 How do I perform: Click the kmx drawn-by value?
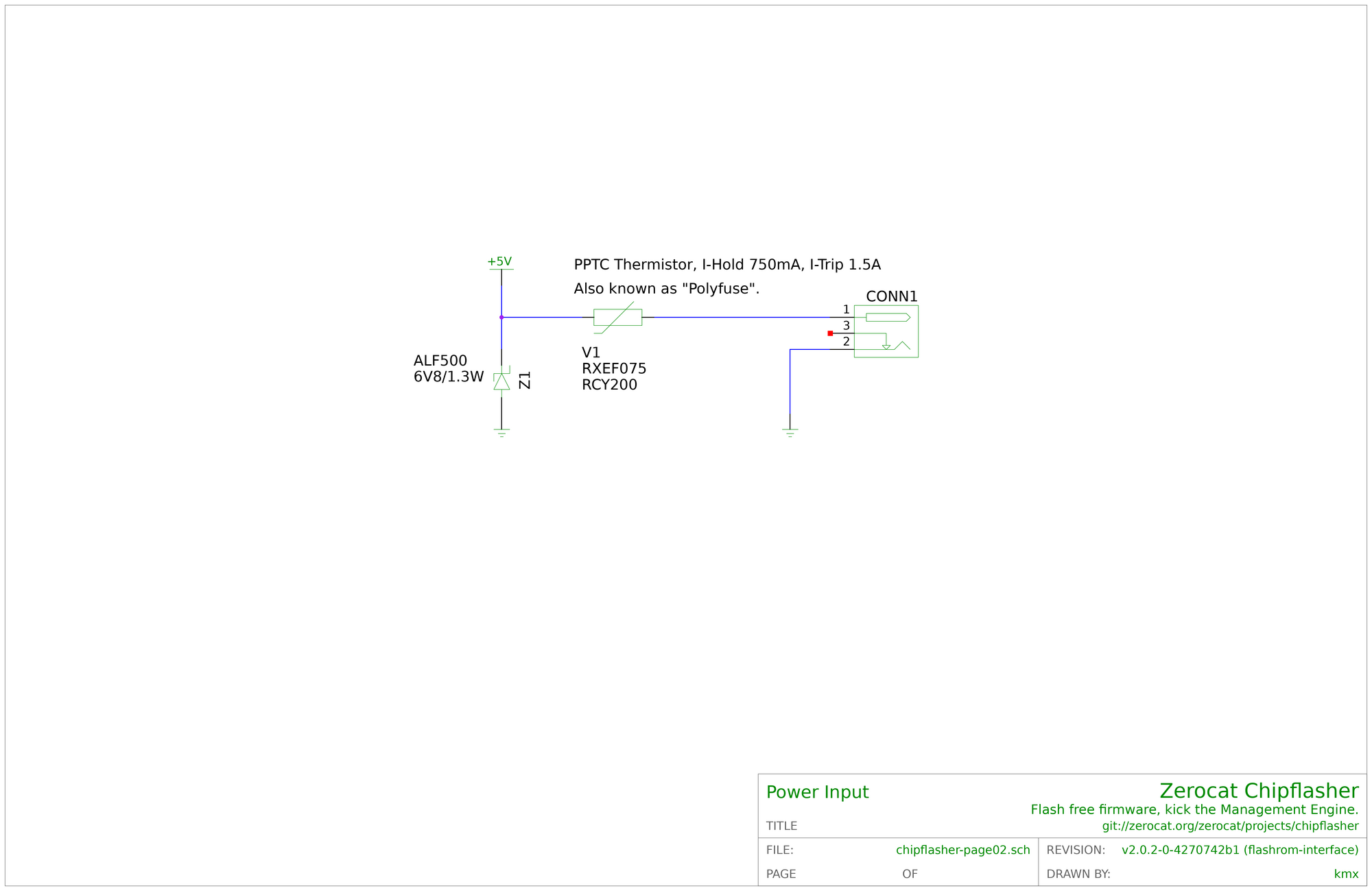pyautogui.click(x=1346, y=874)
